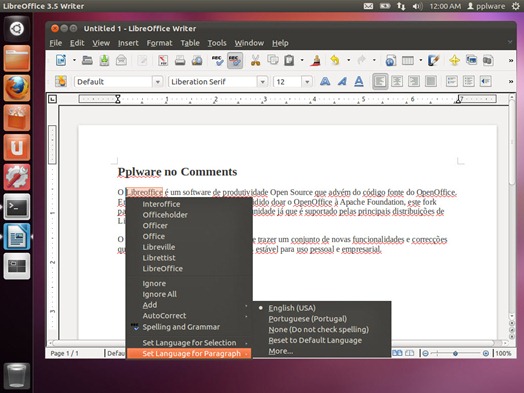524x393 pixels.
Task: Open a file with the Open folder icon
Action: [x=87, y=60]
